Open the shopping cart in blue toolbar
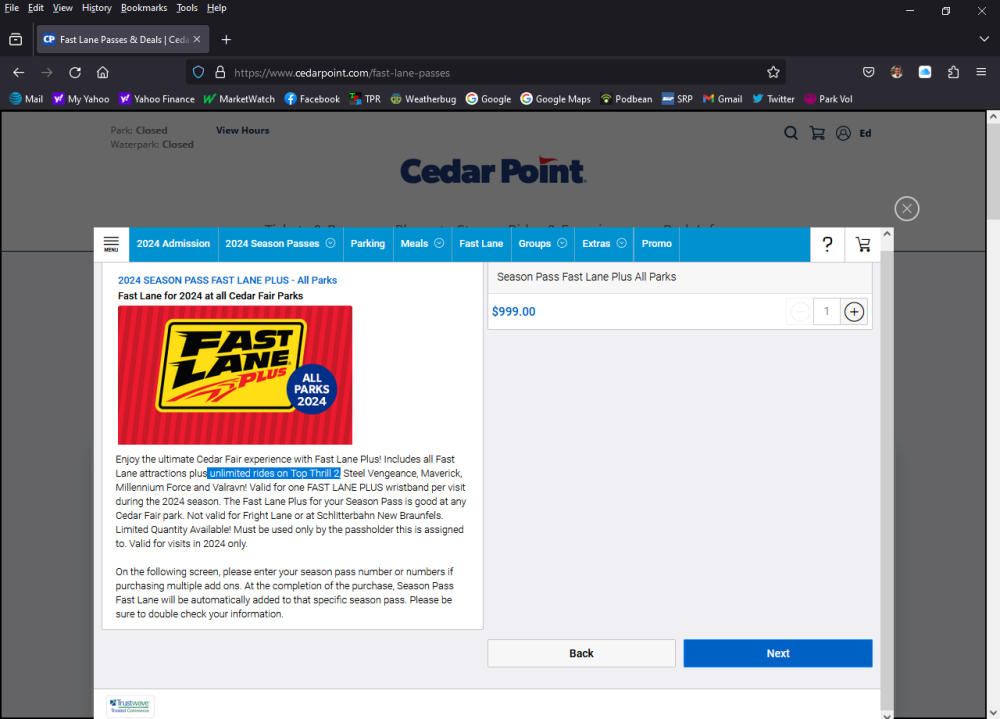This screenshot has width=1000, height=719. coord(863,244)
